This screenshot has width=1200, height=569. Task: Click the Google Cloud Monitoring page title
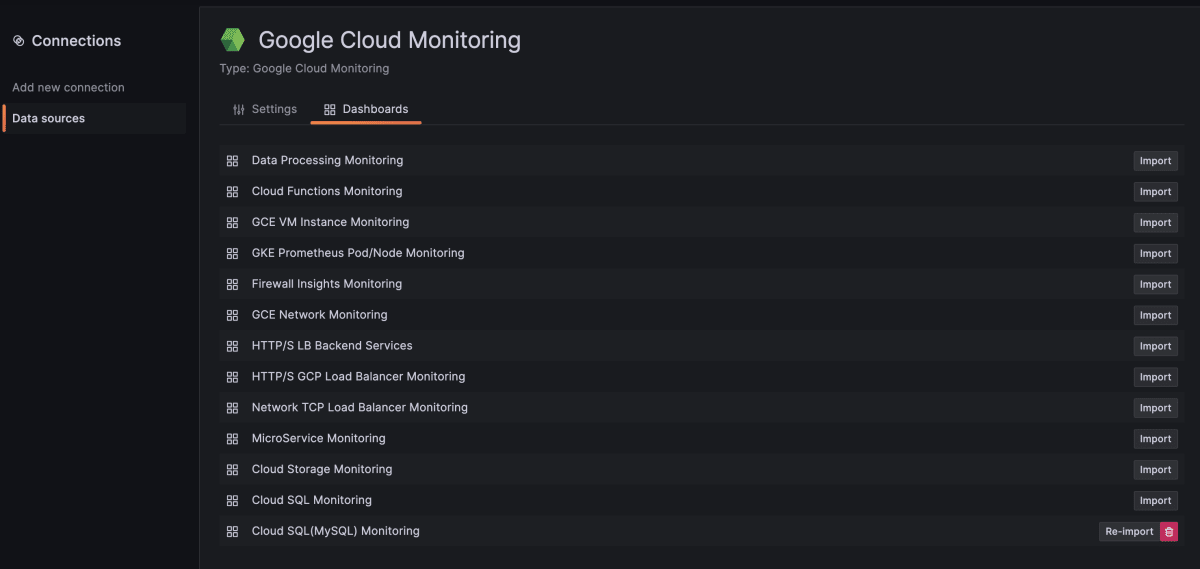point(389,40)
